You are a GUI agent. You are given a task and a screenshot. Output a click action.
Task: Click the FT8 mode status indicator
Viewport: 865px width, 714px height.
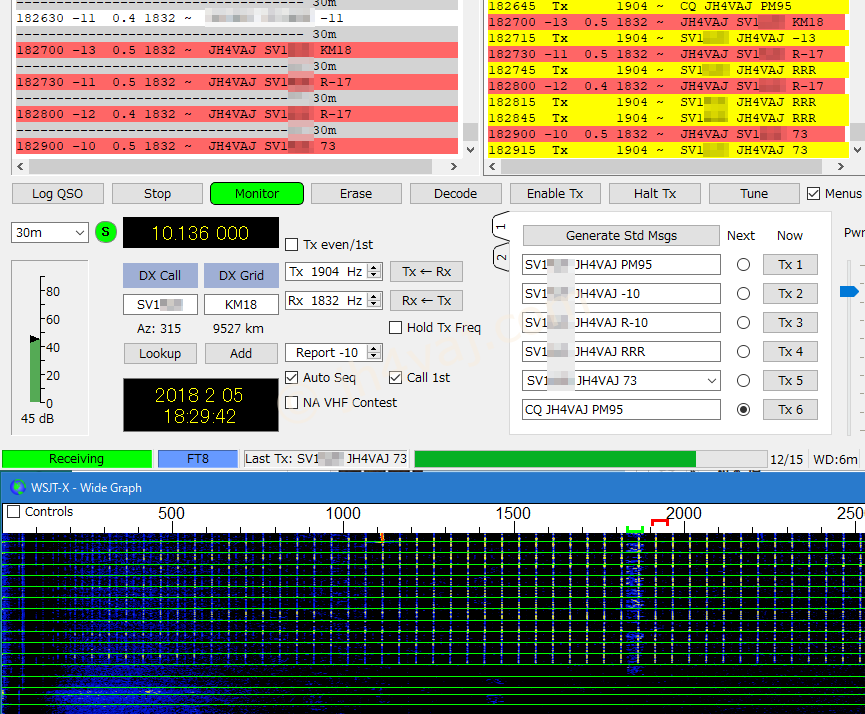click(x=197, y=459)
